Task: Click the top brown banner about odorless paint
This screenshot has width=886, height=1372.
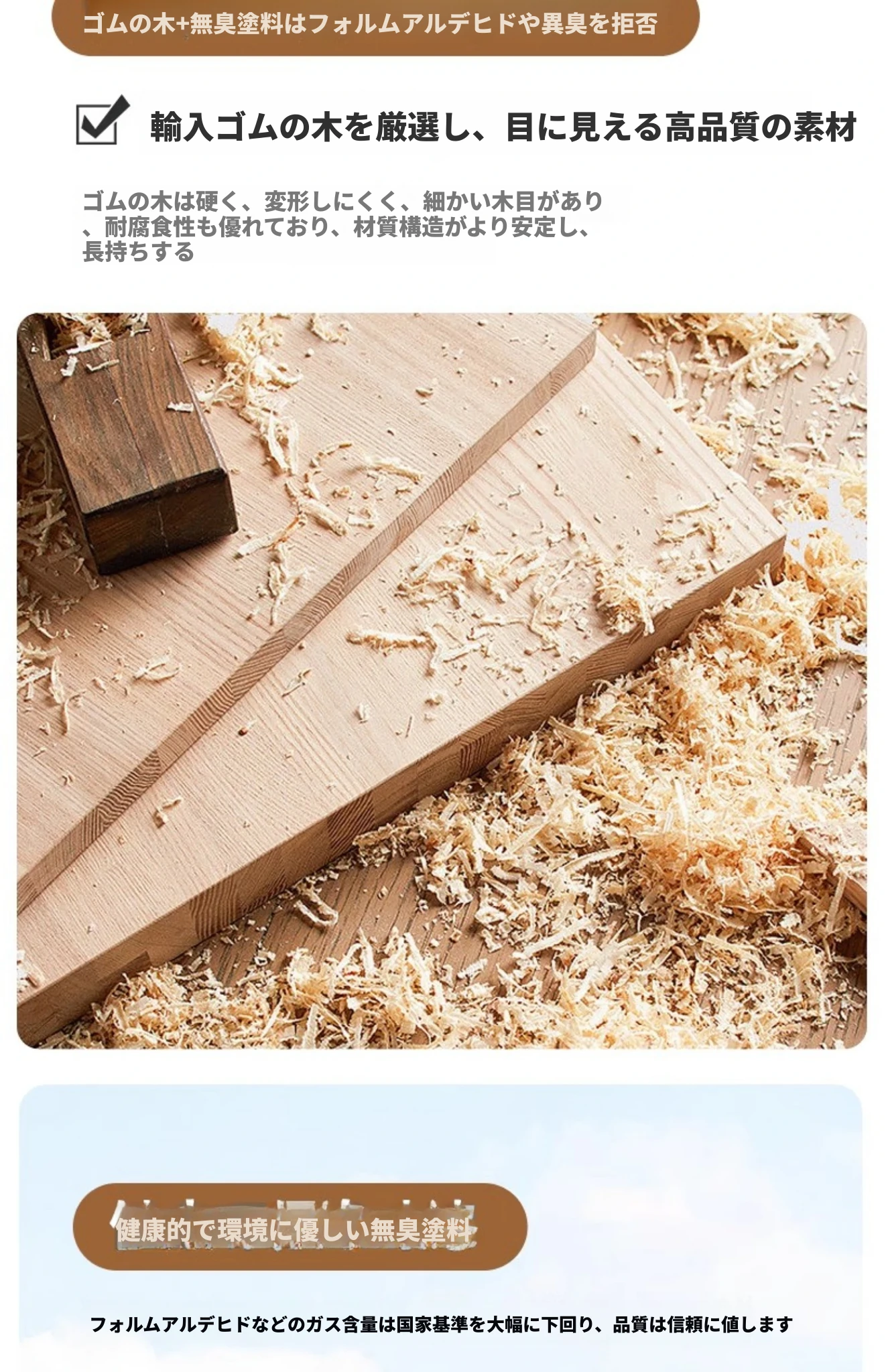Action: 375,25
